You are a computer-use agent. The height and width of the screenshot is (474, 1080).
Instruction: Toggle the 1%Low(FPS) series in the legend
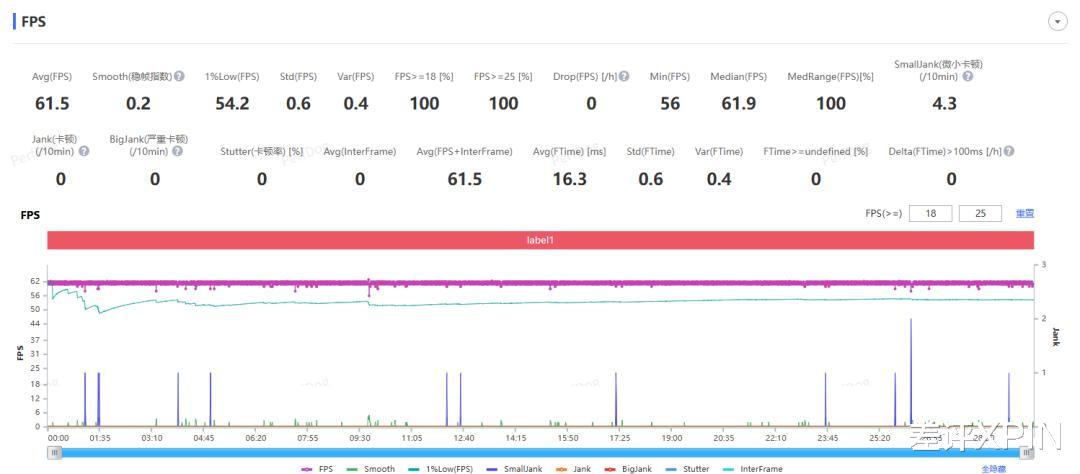[440, 469]
